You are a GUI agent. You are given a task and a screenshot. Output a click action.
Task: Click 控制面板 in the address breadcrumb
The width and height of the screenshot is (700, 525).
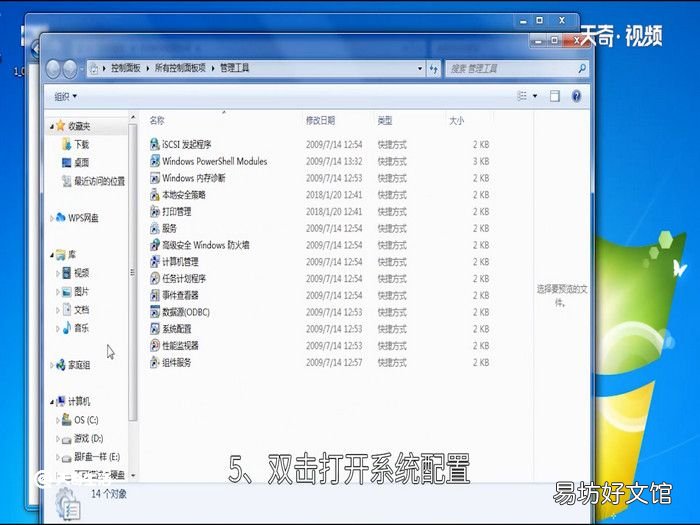pos(125,68)
